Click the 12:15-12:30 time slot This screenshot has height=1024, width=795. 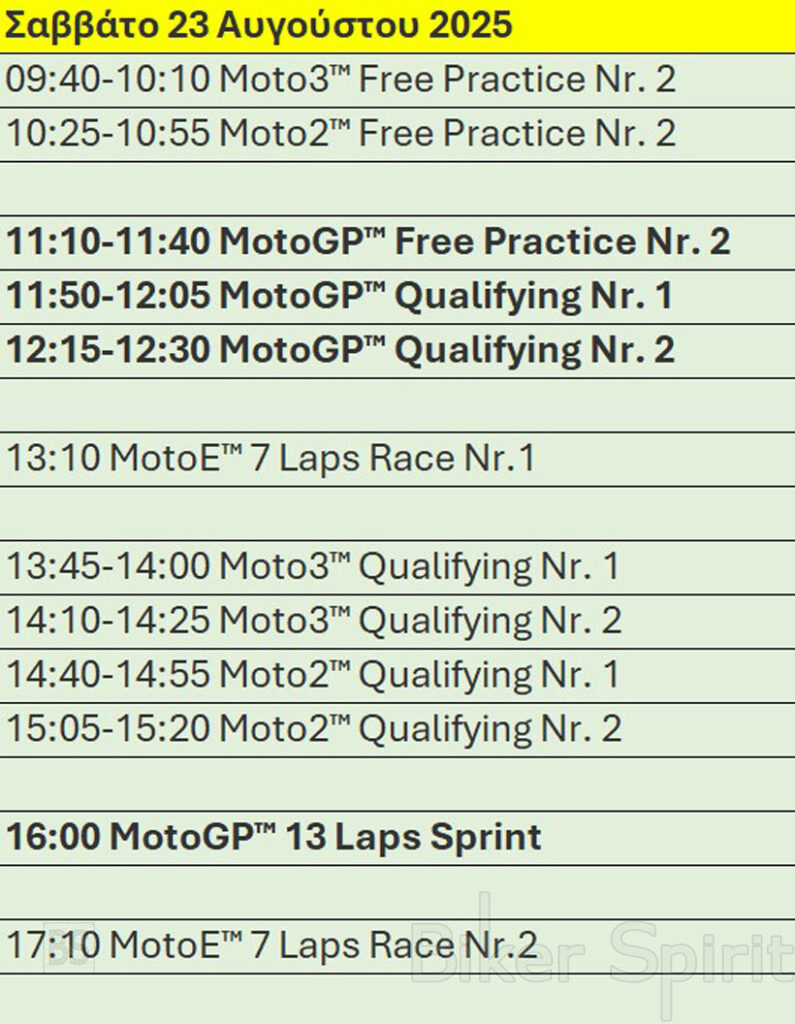[108, 350]
